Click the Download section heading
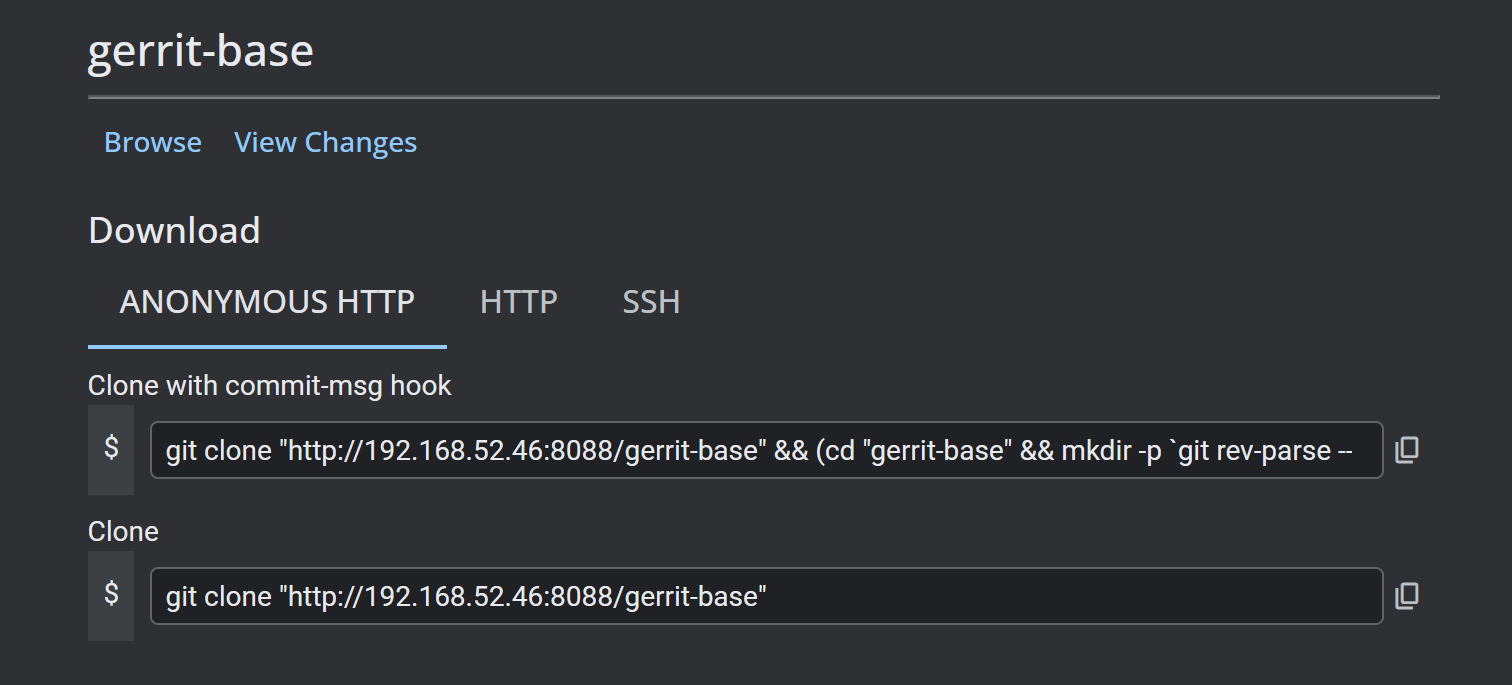The width and height of the screenshot is (1512, 685). (174, 231)
